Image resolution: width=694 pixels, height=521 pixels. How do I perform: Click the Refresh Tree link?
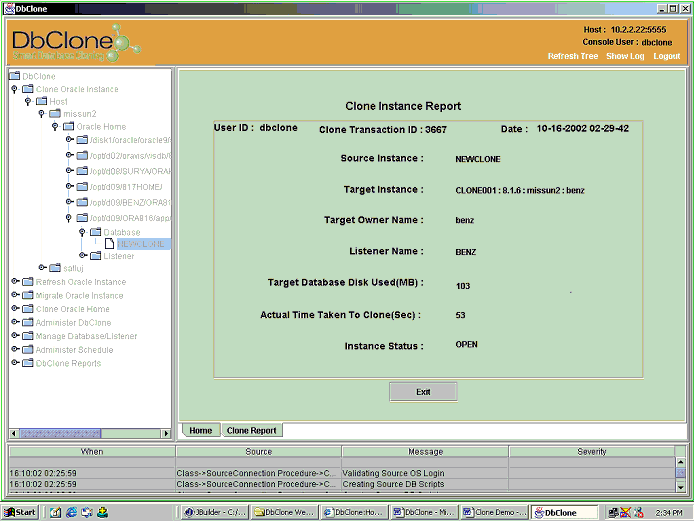point(573,56)
